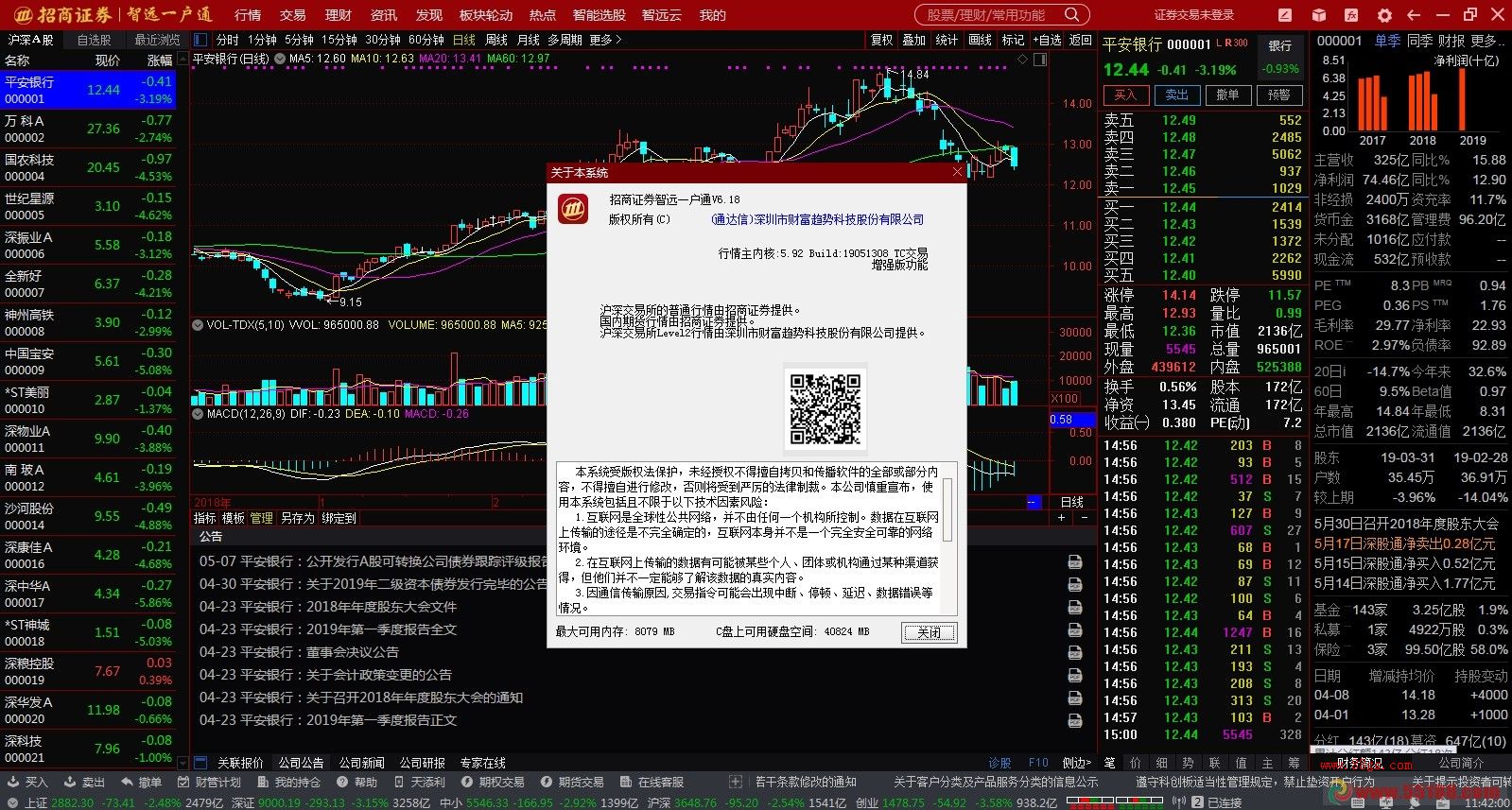Viewport: 1512px width, 810px height.
Task: Open 期货交易 in bottom toolbar
Action: 572,782
